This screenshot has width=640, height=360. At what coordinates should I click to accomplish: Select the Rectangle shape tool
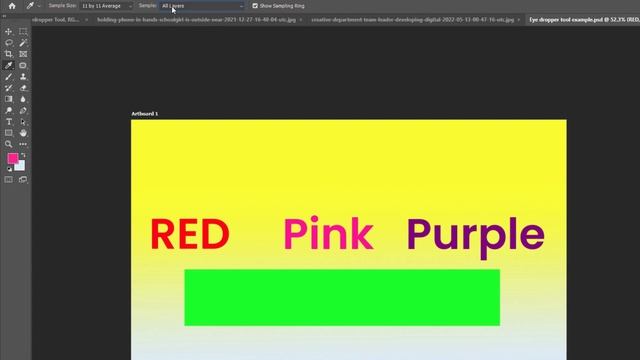pyautogui.click(x=9, y=133)
